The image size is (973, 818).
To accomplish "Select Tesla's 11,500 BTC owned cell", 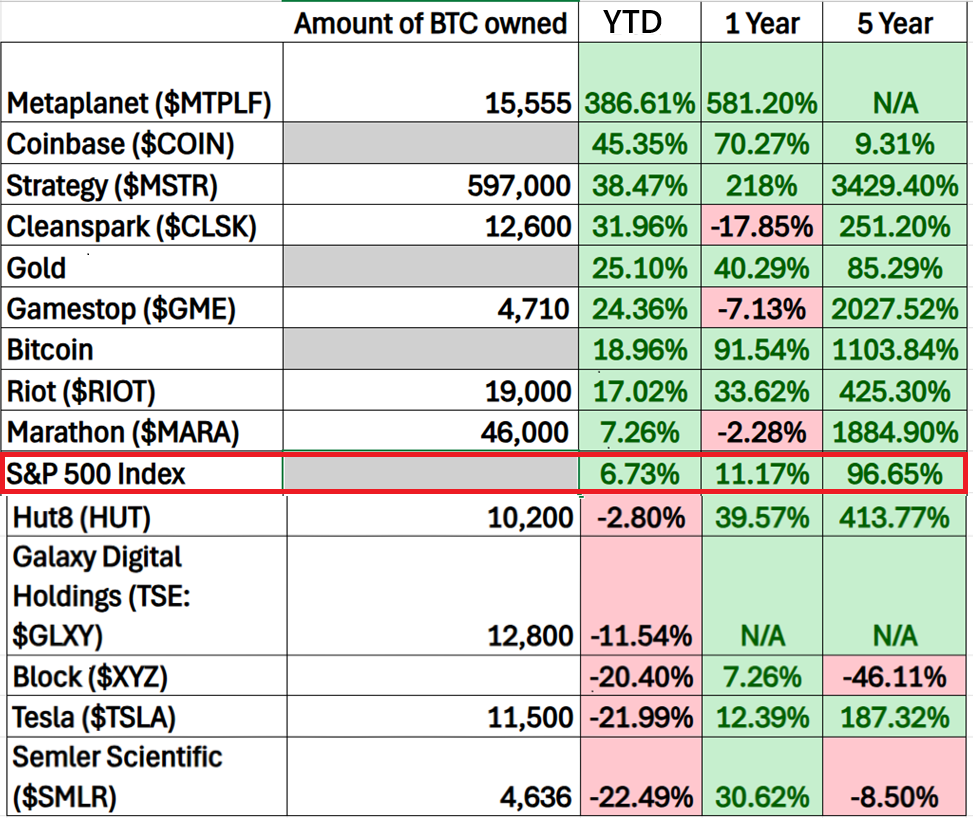I will (531, 717).
